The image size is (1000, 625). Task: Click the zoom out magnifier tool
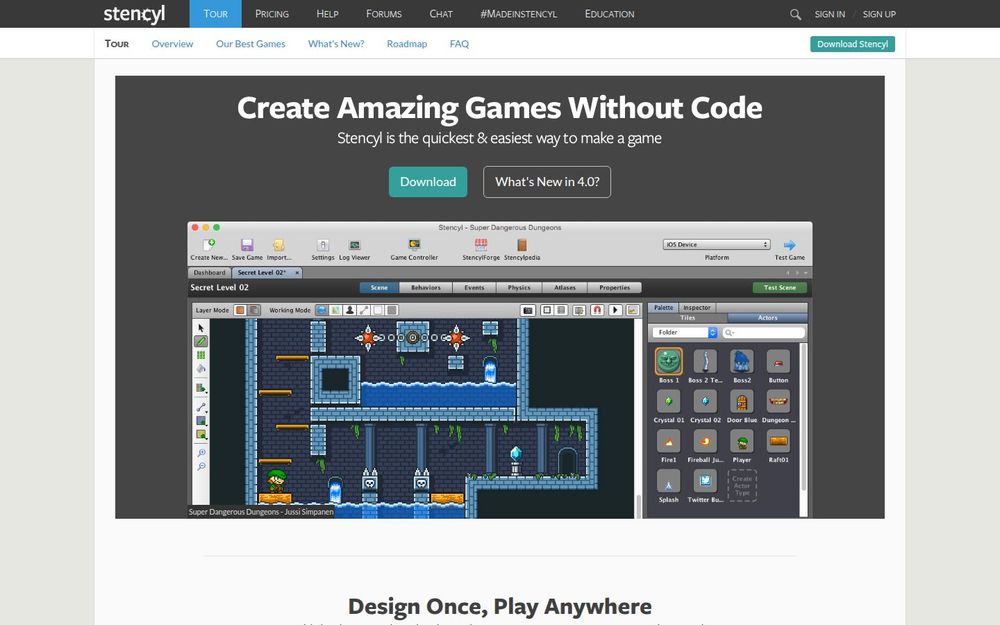click(201, 467)
